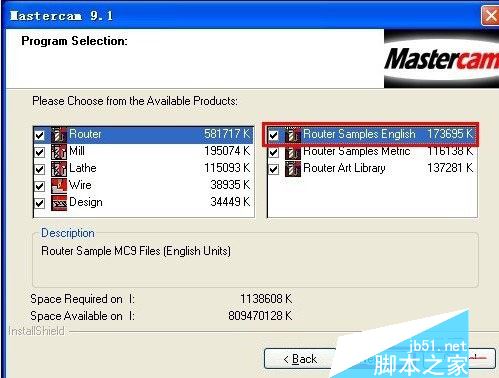Click the Router product icon

(x=59, y=135)
